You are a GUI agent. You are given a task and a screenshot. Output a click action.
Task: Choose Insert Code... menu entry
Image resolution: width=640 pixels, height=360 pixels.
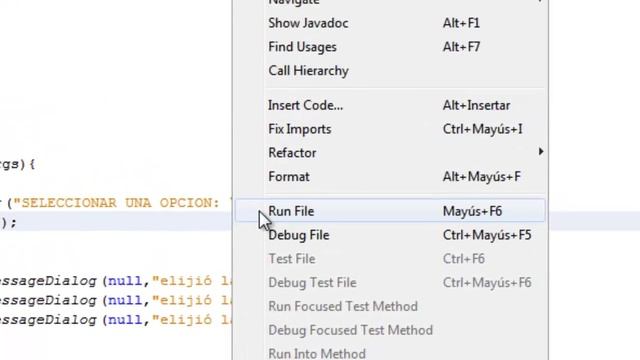[390, 105]
